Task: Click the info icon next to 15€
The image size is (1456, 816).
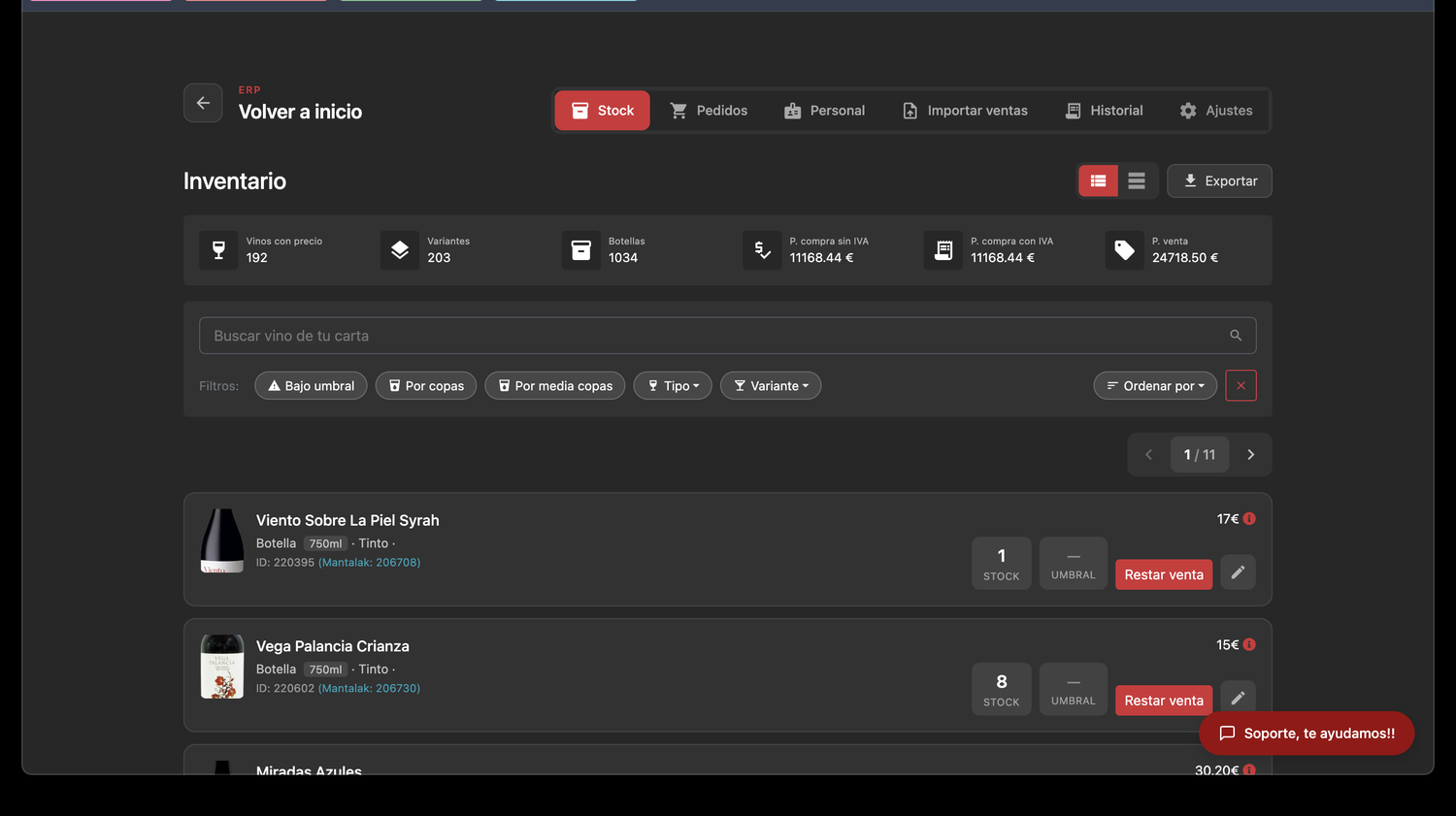Action: coord(1249,645)
